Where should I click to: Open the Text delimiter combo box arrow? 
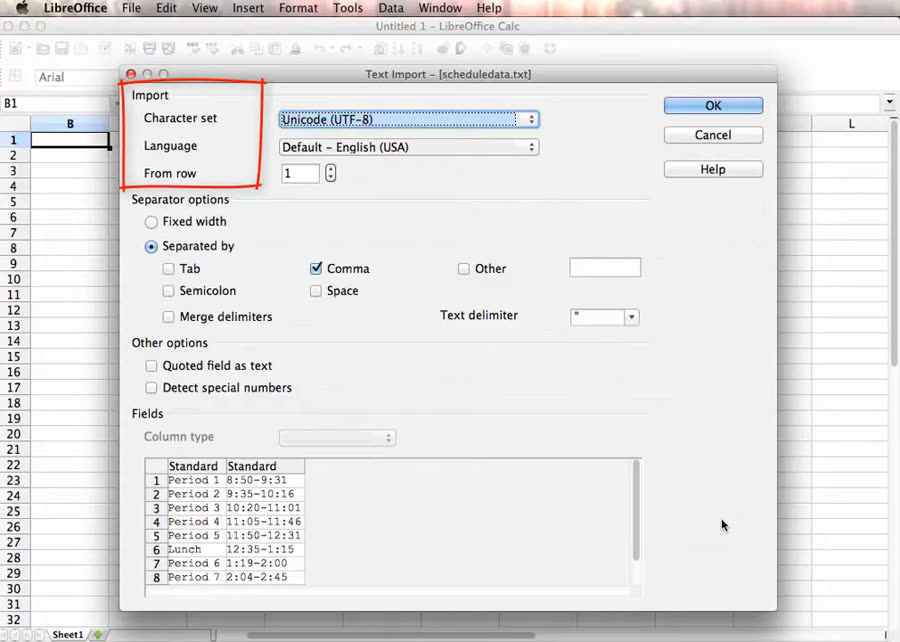tap(631, 317)
